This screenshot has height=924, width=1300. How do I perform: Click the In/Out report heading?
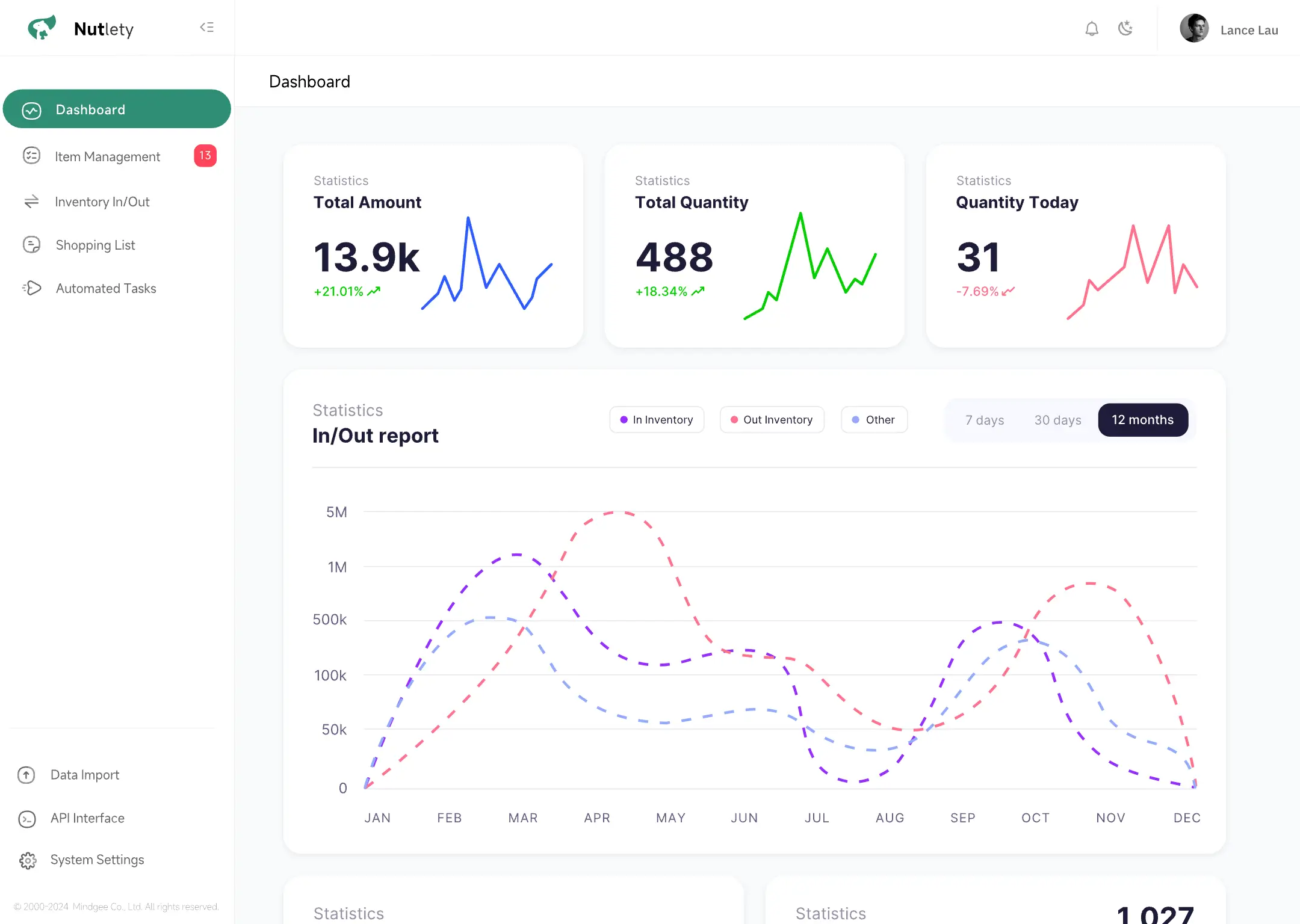(375, 436)
